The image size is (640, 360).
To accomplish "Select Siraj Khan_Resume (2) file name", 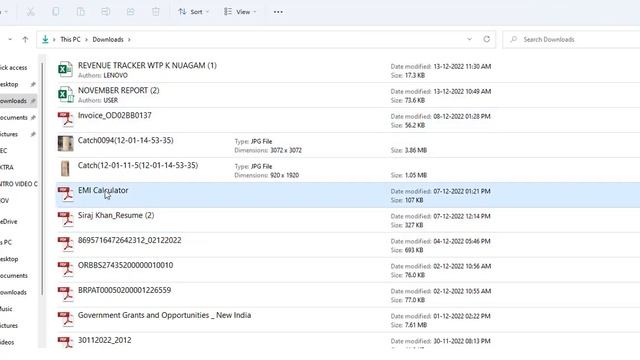I will pyautogui.click(x=116, y=215).
